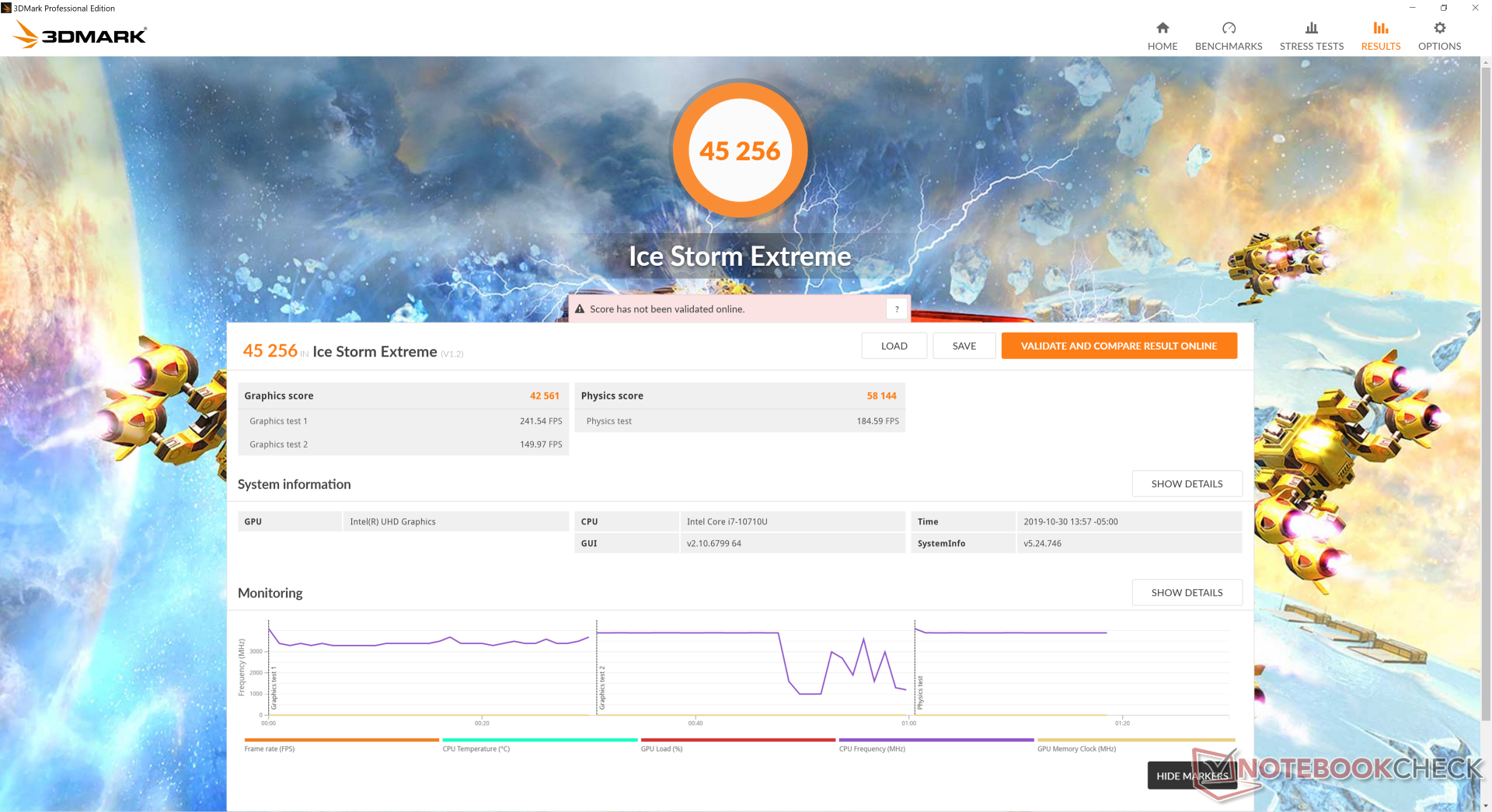Click the Physics score value 58 144
The width and height of the screenshot is (1492, 812).
click(x=882, y=396)
